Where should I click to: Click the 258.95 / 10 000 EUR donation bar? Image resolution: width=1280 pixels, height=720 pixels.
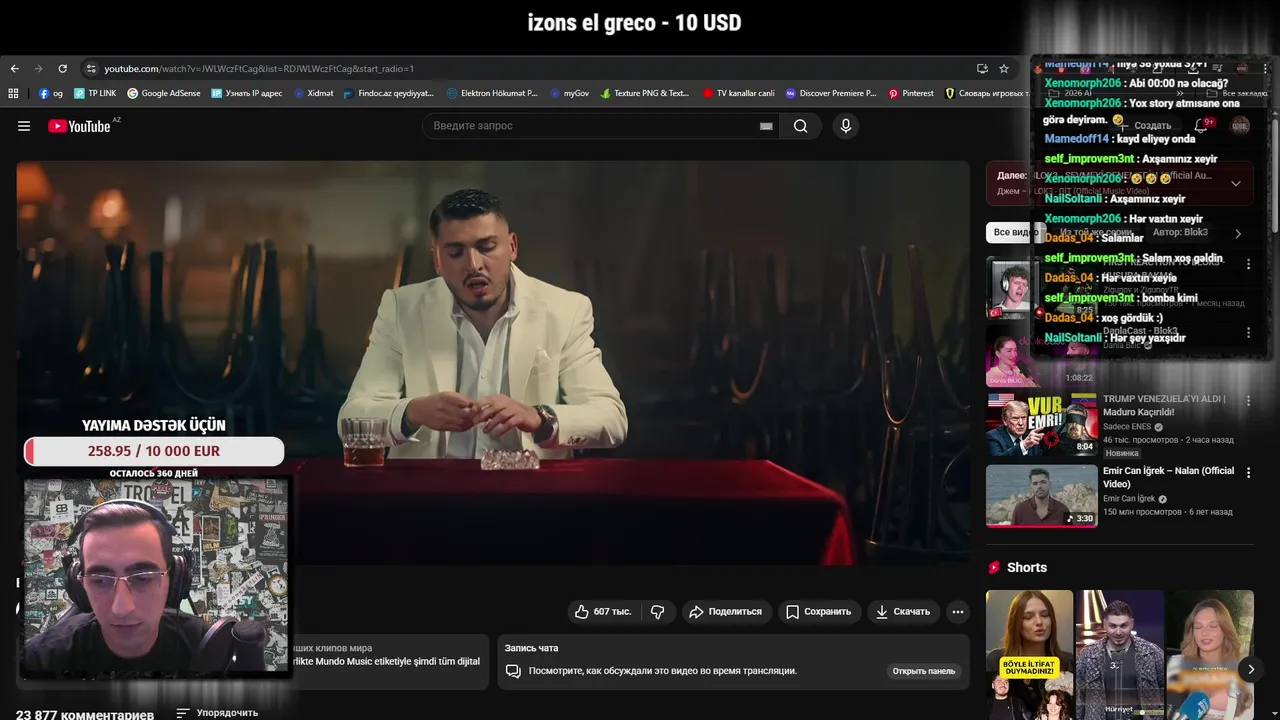[154, 451]
